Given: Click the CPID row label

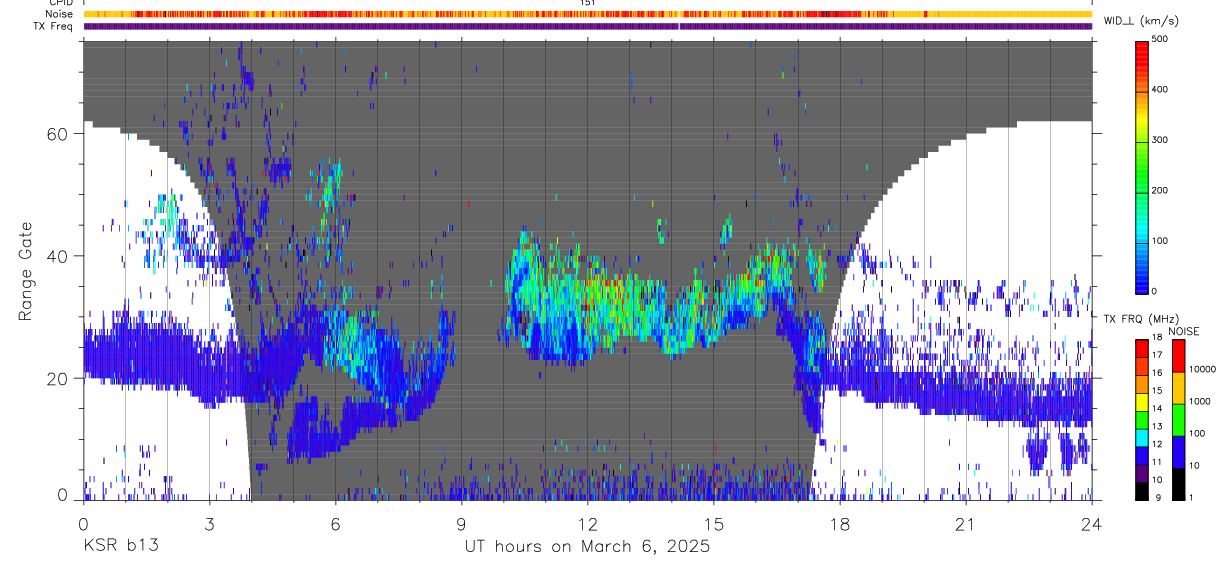Looking at the screenshot, I should (x=62, y=3).
